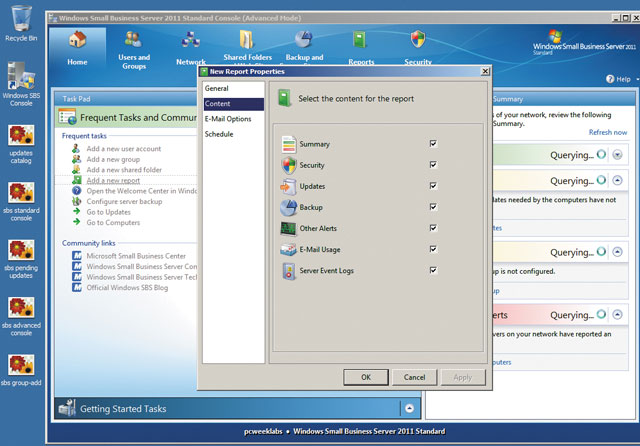Click Configure server backup link
The height and width of the screenshot is (446, 640).
124,202
